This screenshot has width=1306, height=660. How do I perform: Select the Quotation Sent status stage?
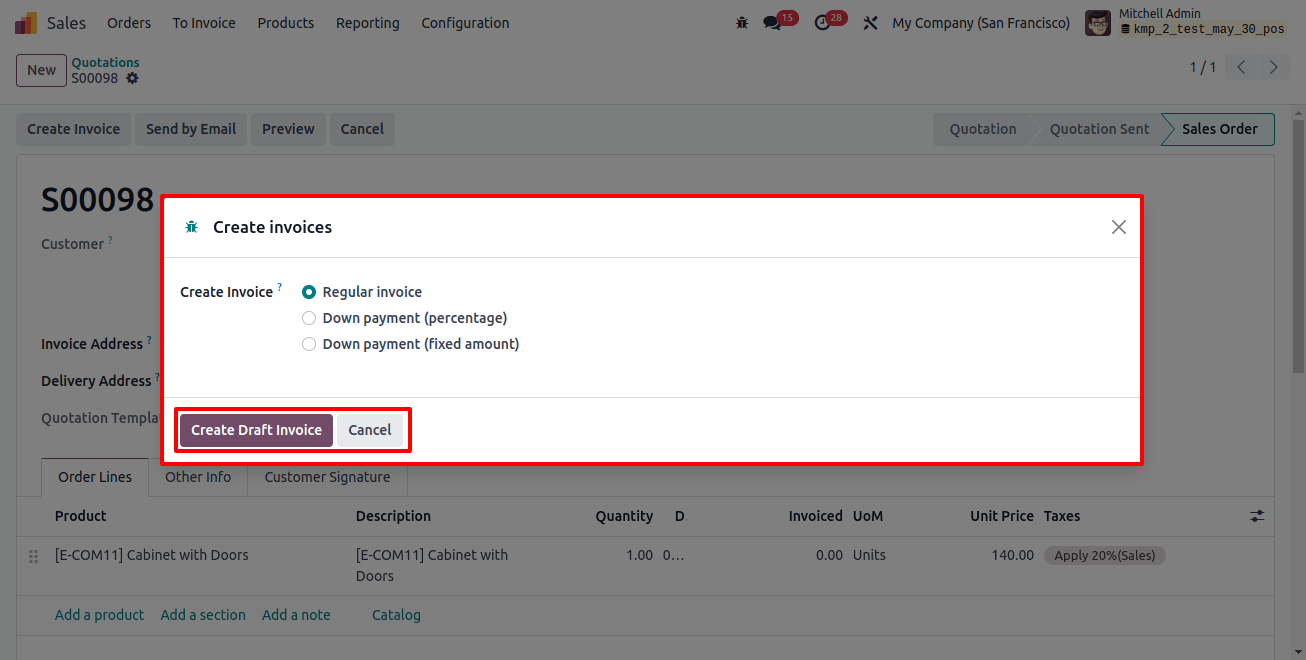pyautogui.click(x=1099, y=129)
